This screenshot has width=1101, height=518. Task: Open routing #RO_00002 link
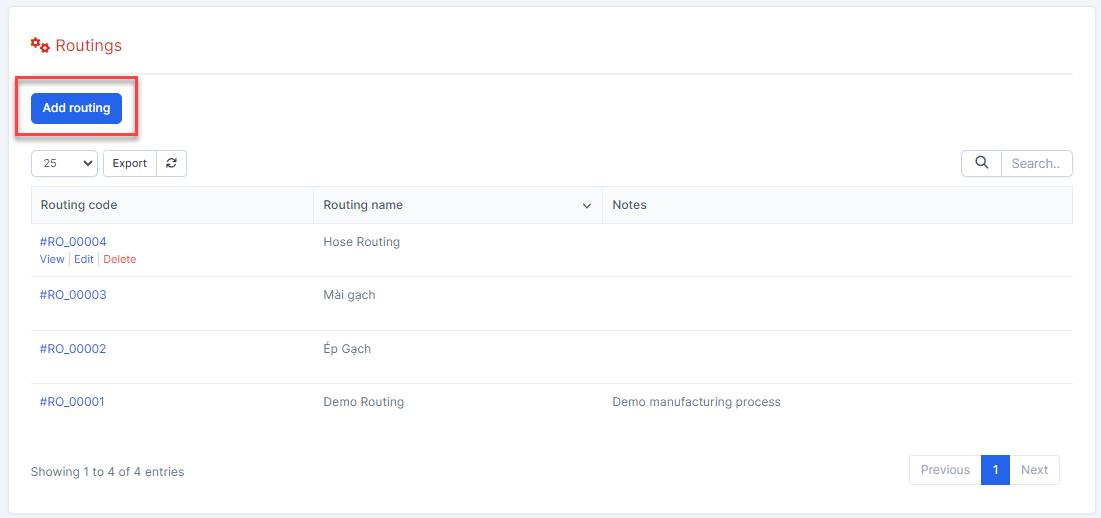tap(73, 349)
